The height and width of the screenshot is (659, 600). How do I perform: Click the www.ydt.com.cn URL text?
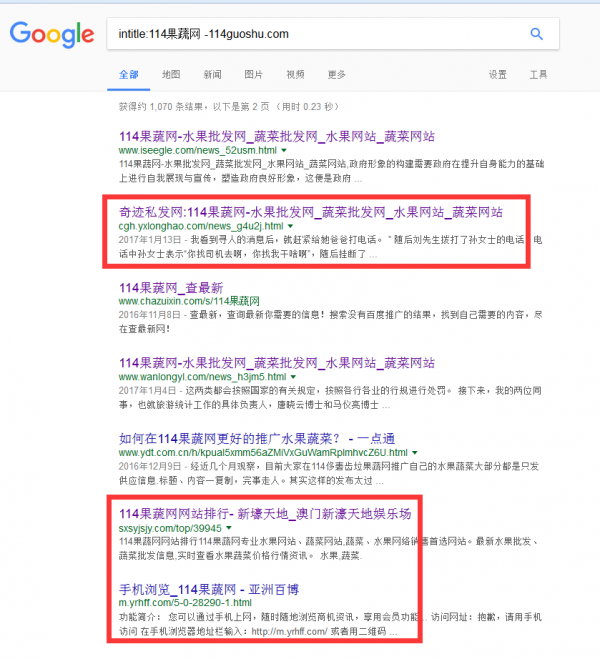click(x=263, y=453)
